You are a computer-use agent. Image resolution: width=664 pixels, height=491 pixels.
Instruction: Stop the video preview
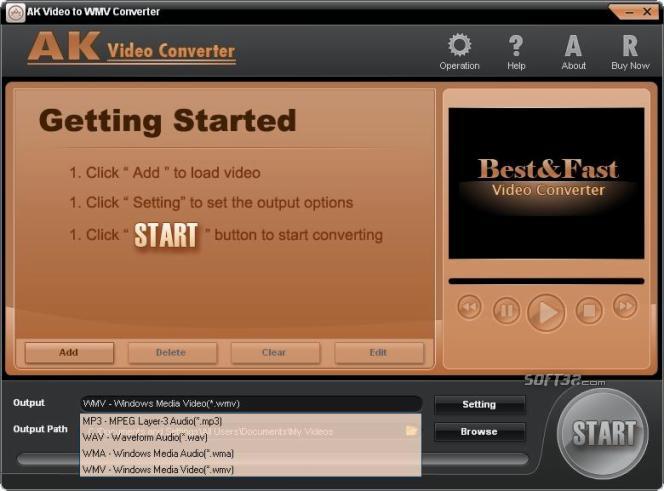pos(589,311)
